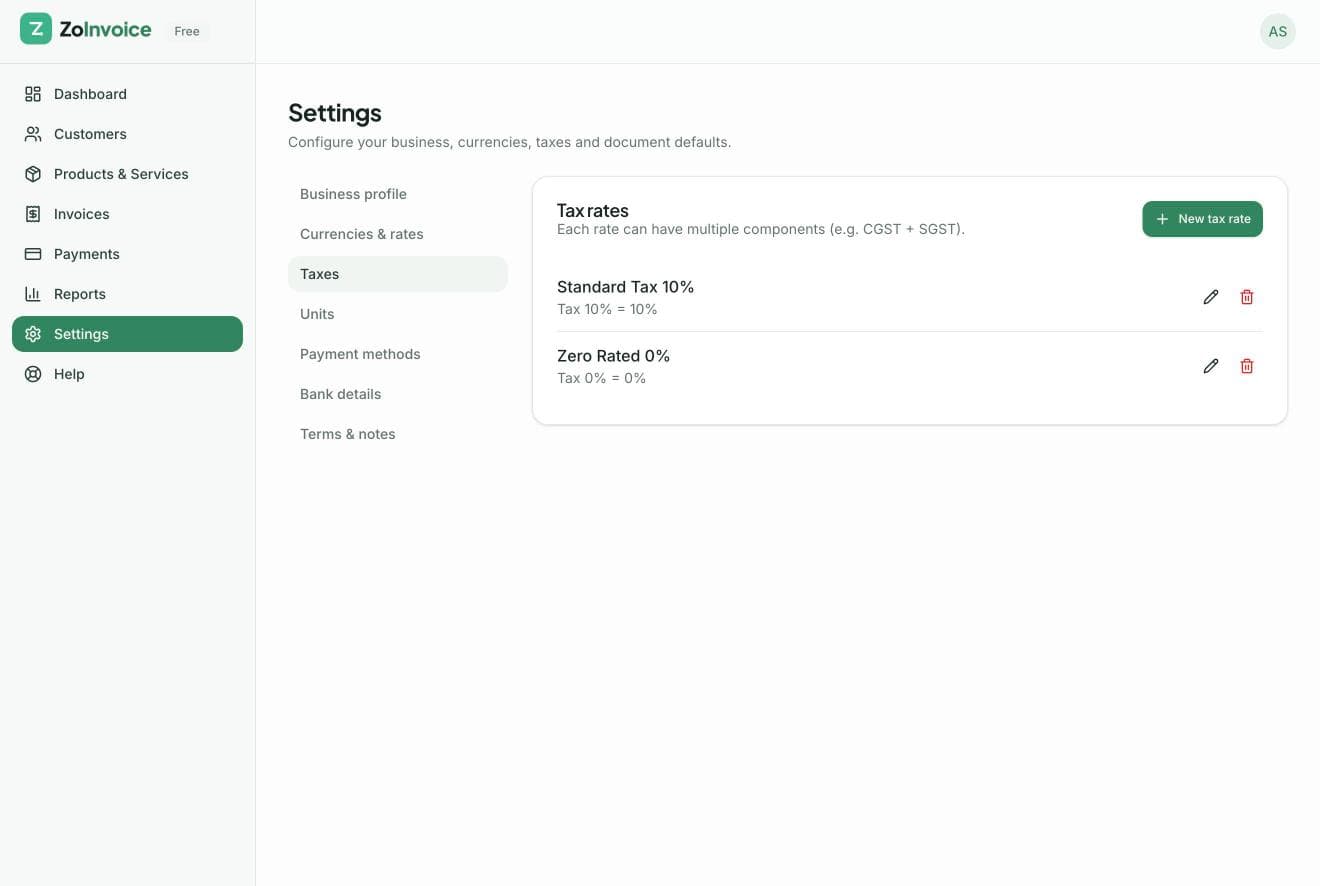Open Terms & notes settings

tap(398, 434)
